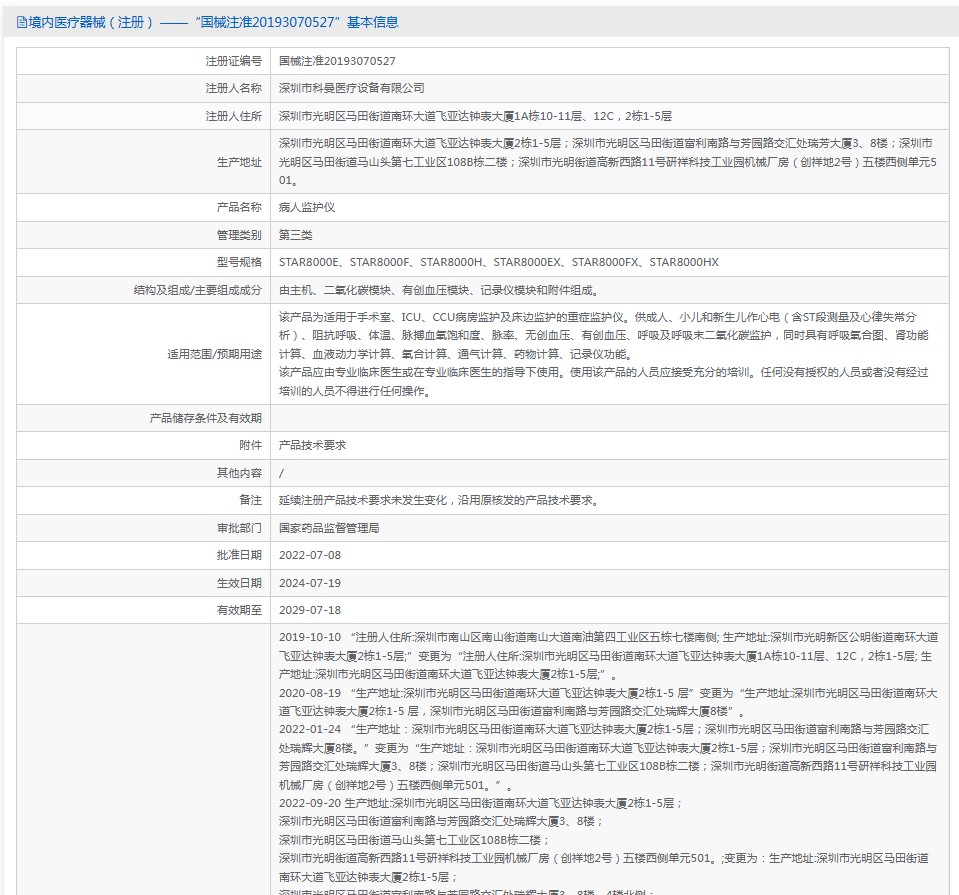This screenshot has height=895, width=959.
Task: Click the 结构及组成 composition description
Action: [438, 290]
